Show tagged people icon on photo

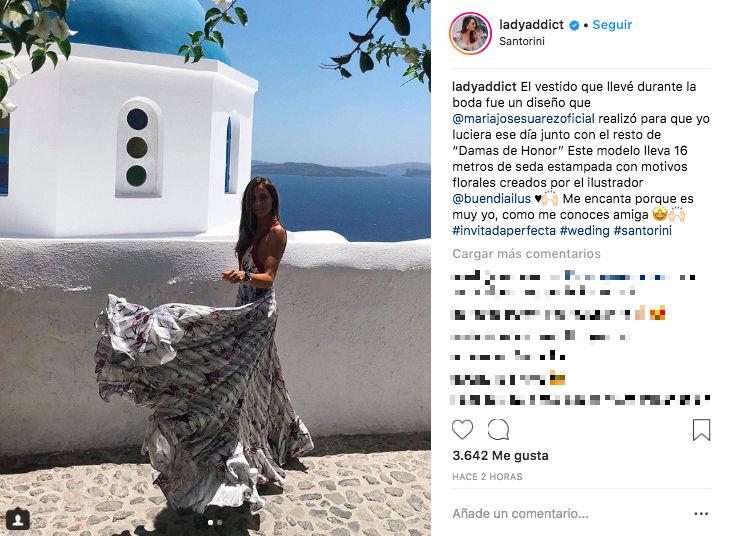point(18,519)
